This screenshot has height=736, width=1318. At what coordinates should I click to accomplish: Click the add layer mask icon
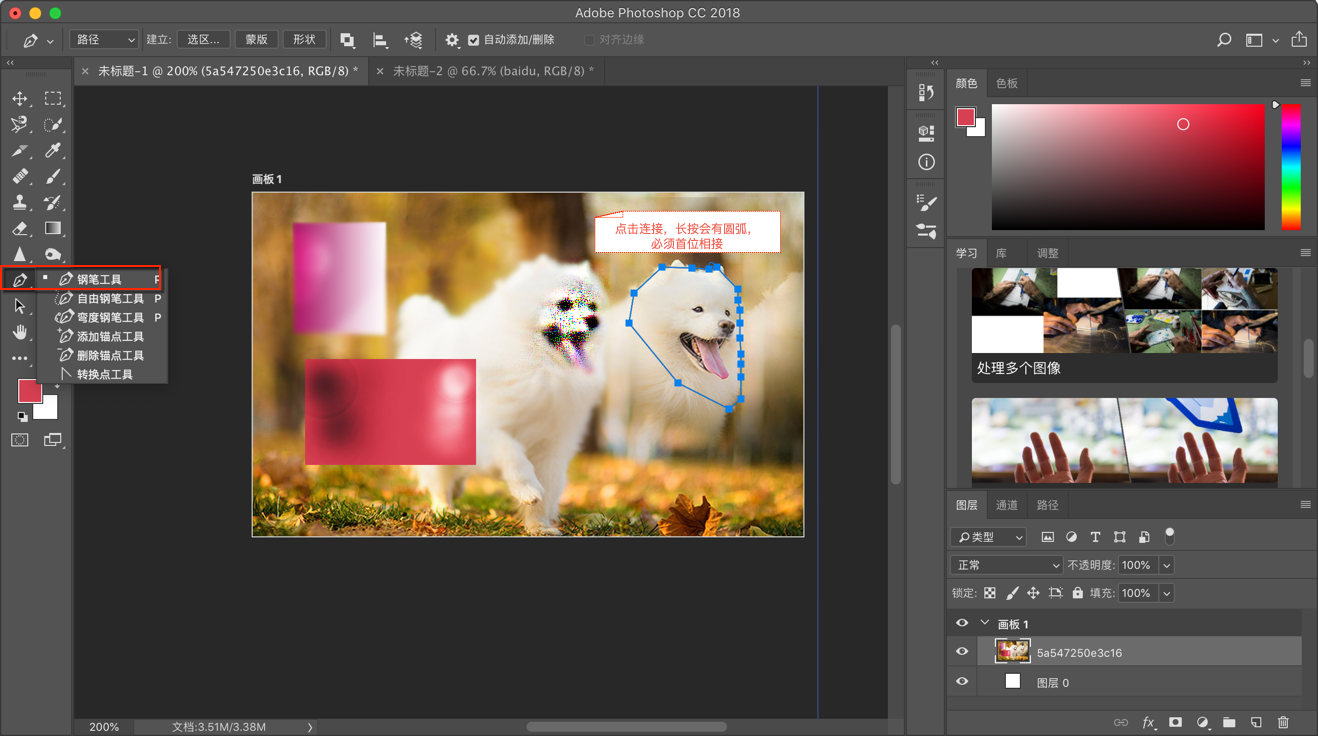1175,722
